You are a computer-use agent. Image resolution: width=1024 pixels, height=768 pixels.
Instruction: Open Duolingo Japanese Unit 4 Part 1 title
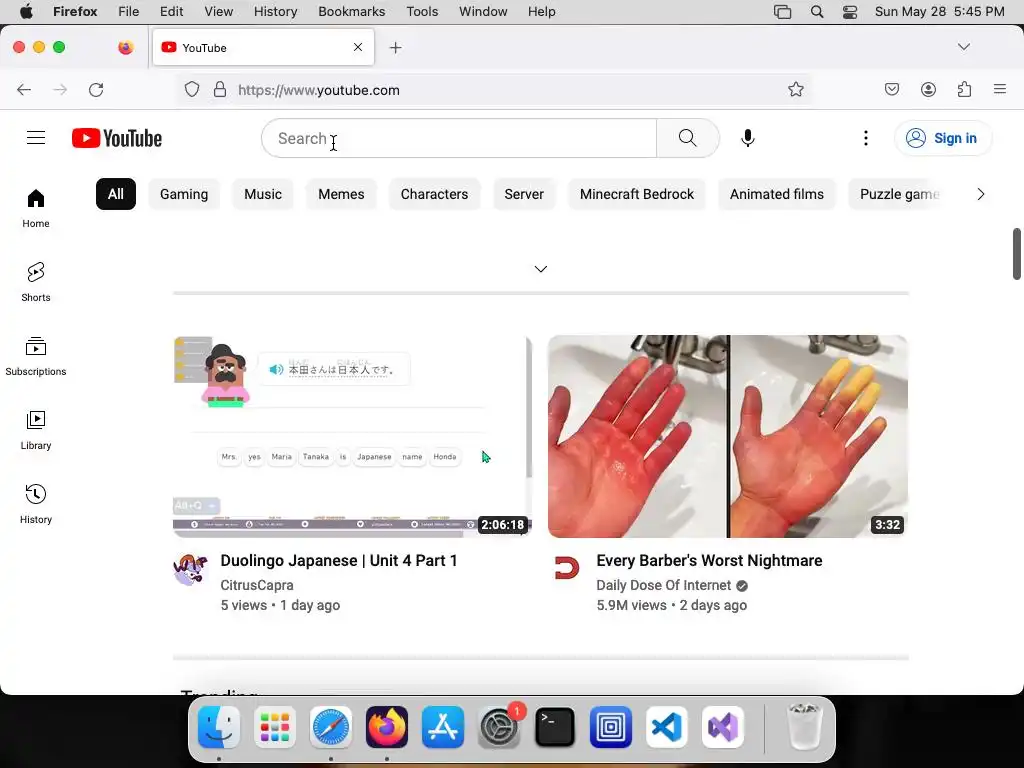339,560
